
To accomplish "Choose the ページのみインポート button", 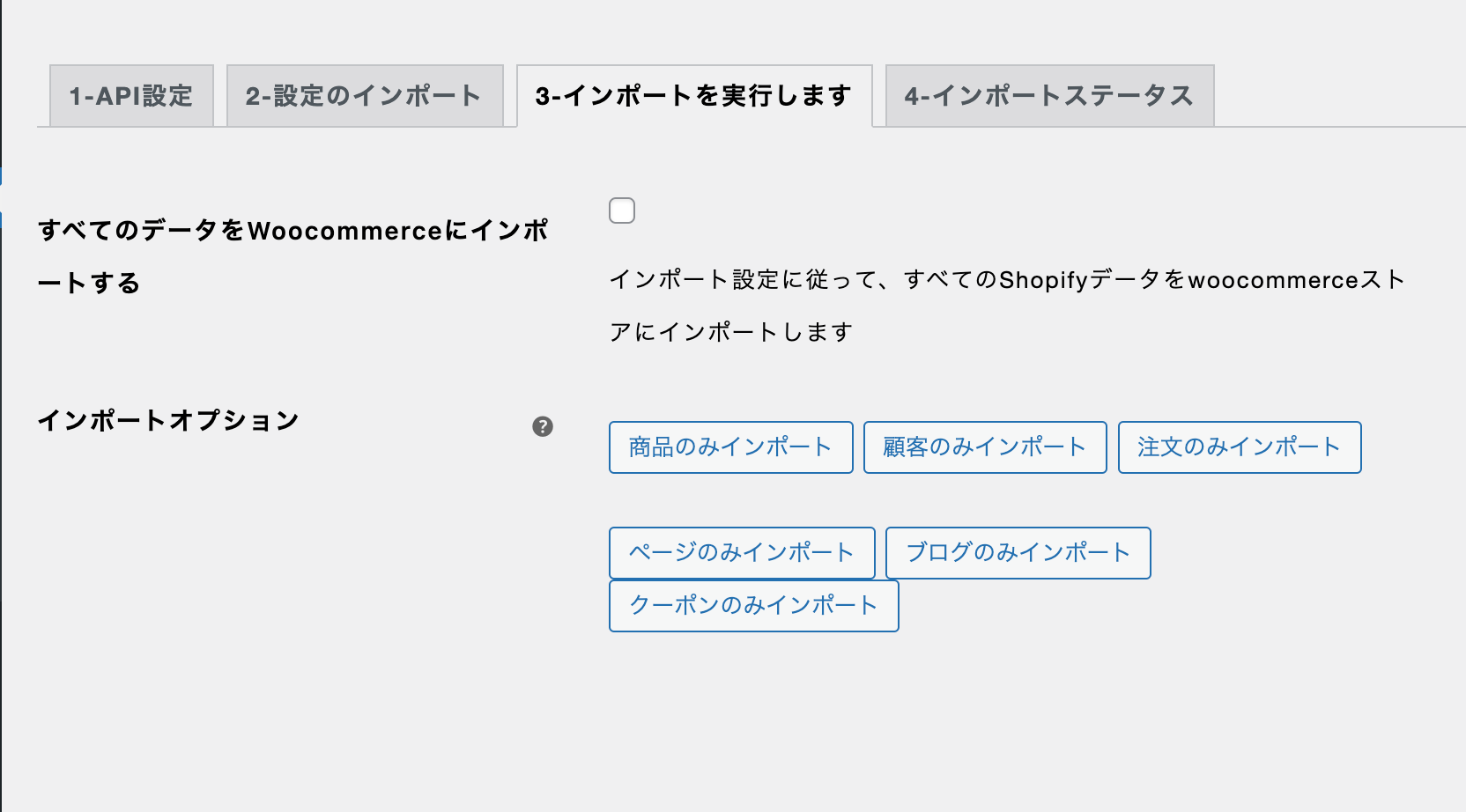I will [x=742, y=553].
